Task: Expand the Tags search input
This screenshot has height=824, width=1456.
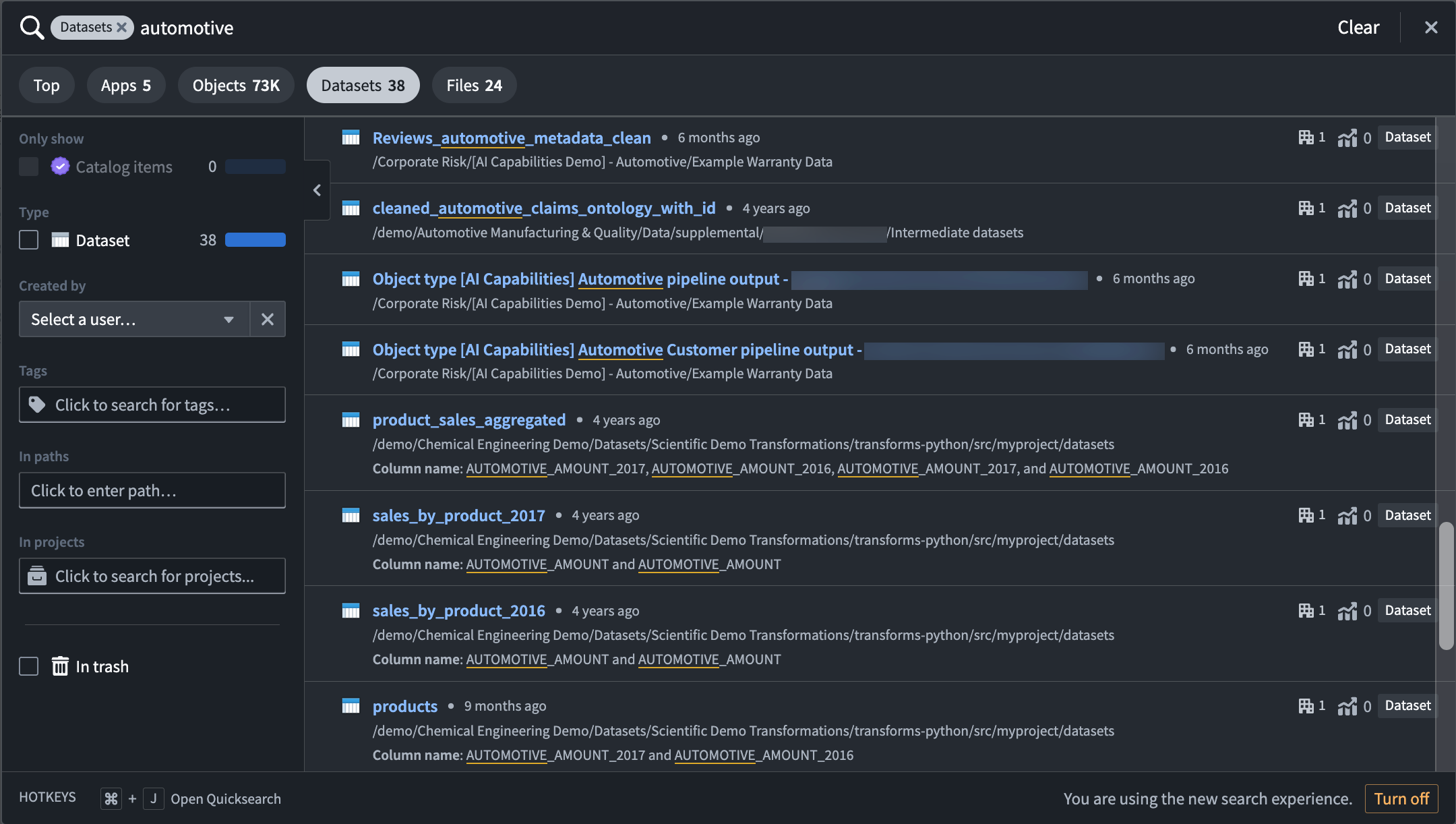Action: click(x=152, y=404)
